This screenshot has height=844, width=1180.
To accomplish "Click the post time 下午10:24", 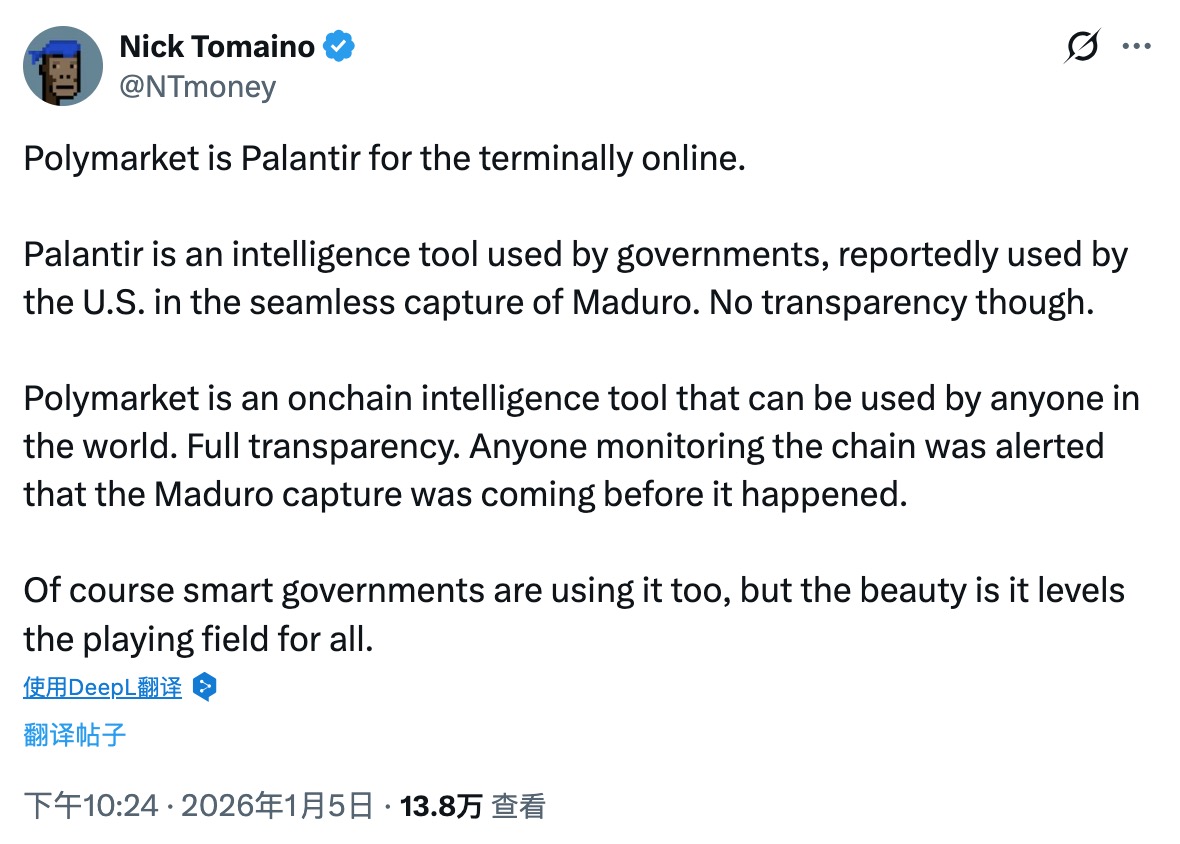I will click(x=91, y=806).
